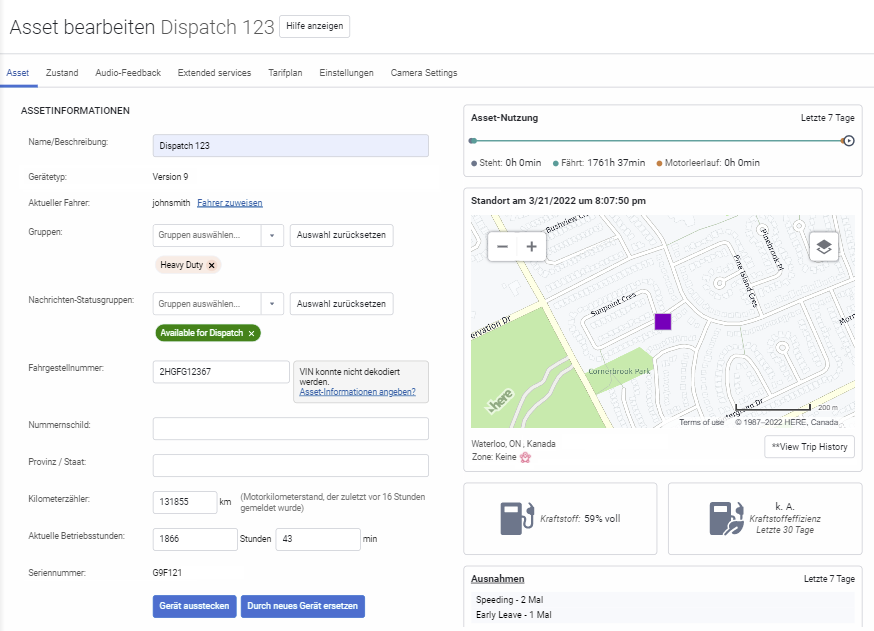Click the Fahrer zuweisen link
This screenshot has height=631, width=874.
(x=229, y=203)
